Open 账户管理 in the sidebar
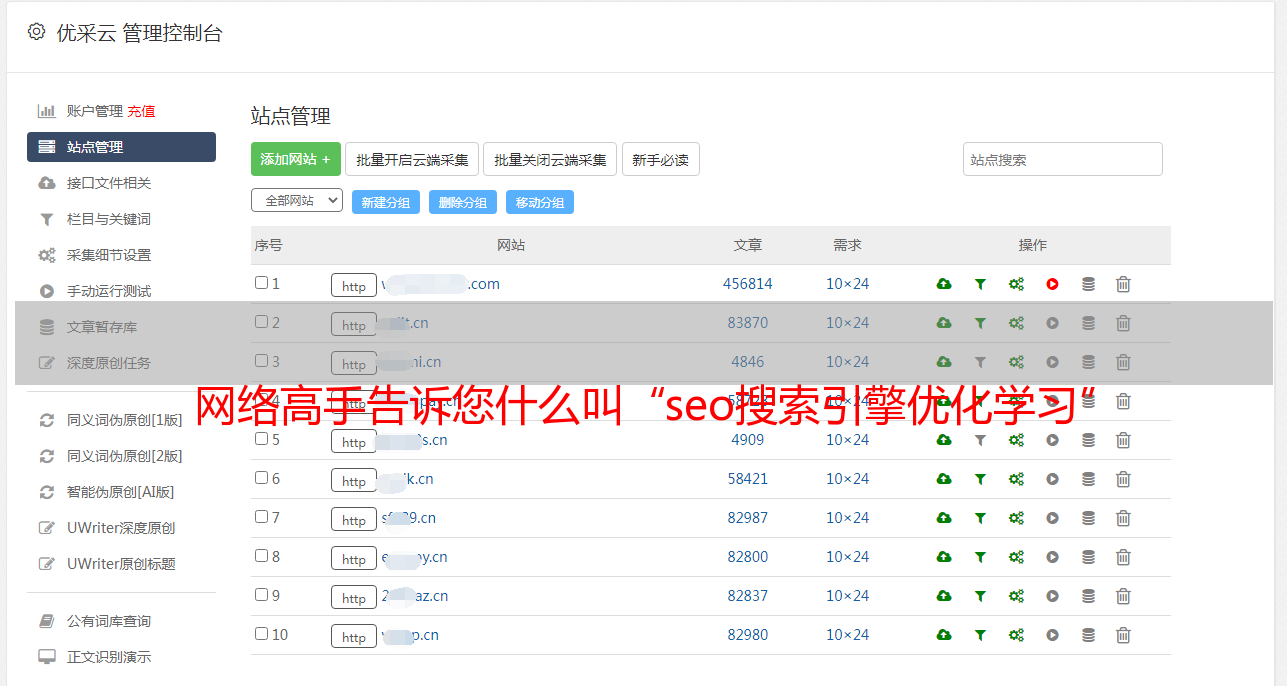This screenshot has height=686, width=1287. point(94,111)
